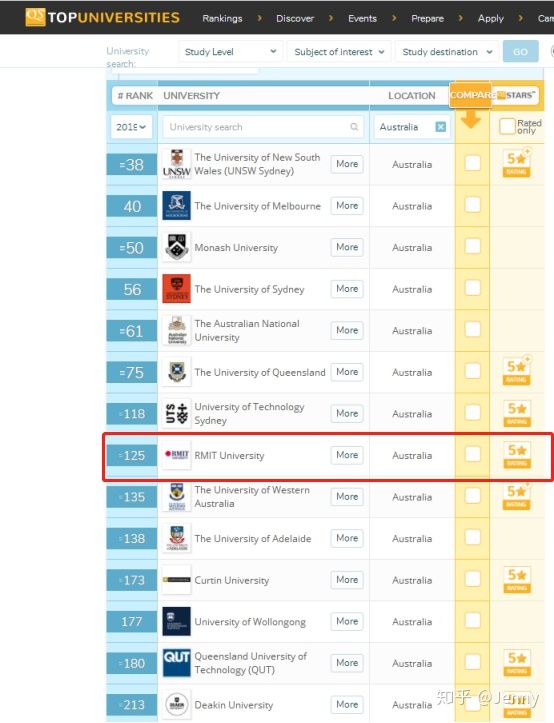The image size is (554, 723).
Task: Check compare box for University of Adelaide
Action: 473,537
